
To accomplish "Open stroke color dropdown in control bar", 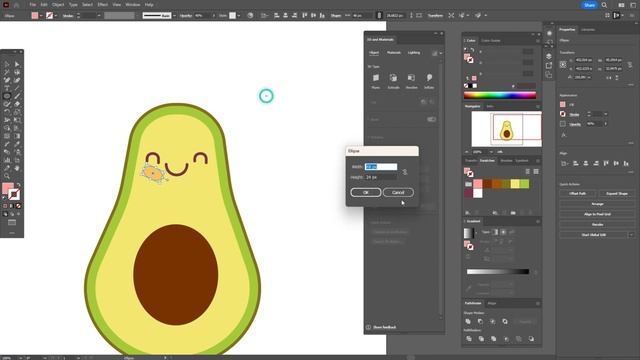I will [x=56, y=16].
